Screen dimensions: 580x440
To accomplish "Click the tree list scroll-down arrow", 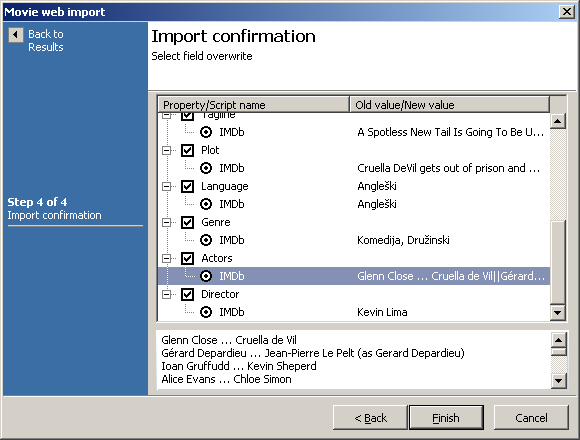I will pyautogui.click(x=558, y=313).
